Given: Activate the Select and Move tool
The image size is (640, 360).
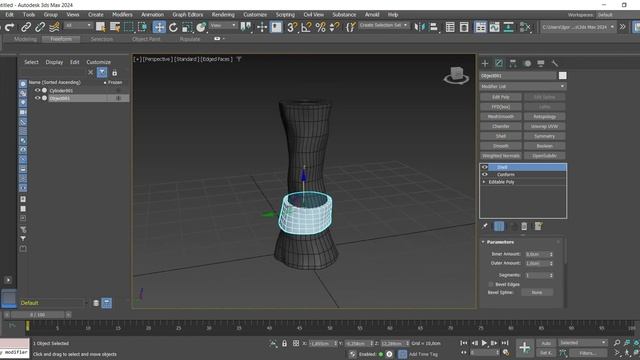Looking at the screenshot, I should click(x=159, y=27).
